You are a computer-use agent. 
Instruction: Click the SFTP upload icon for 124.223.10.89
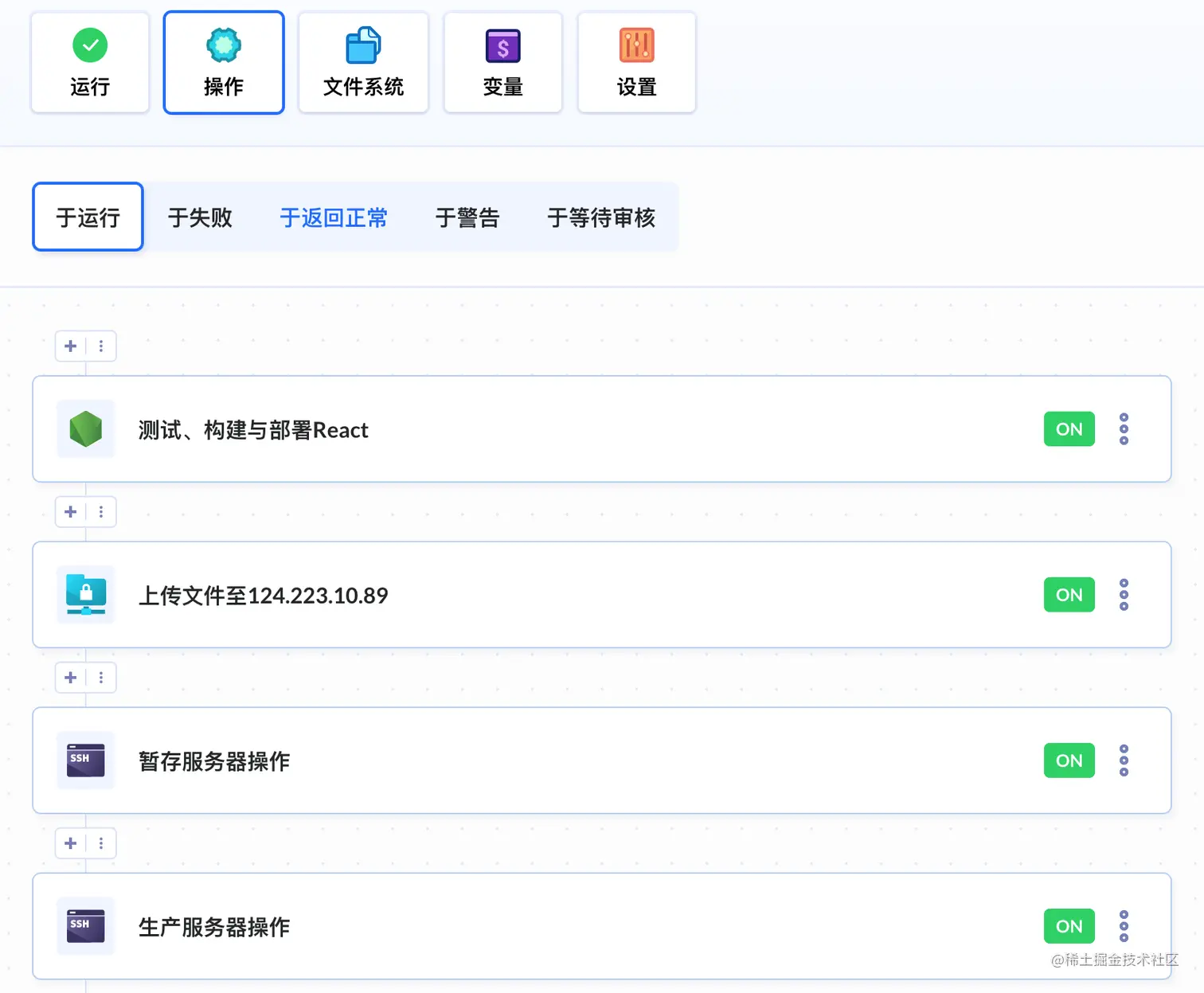click(86, 595)
